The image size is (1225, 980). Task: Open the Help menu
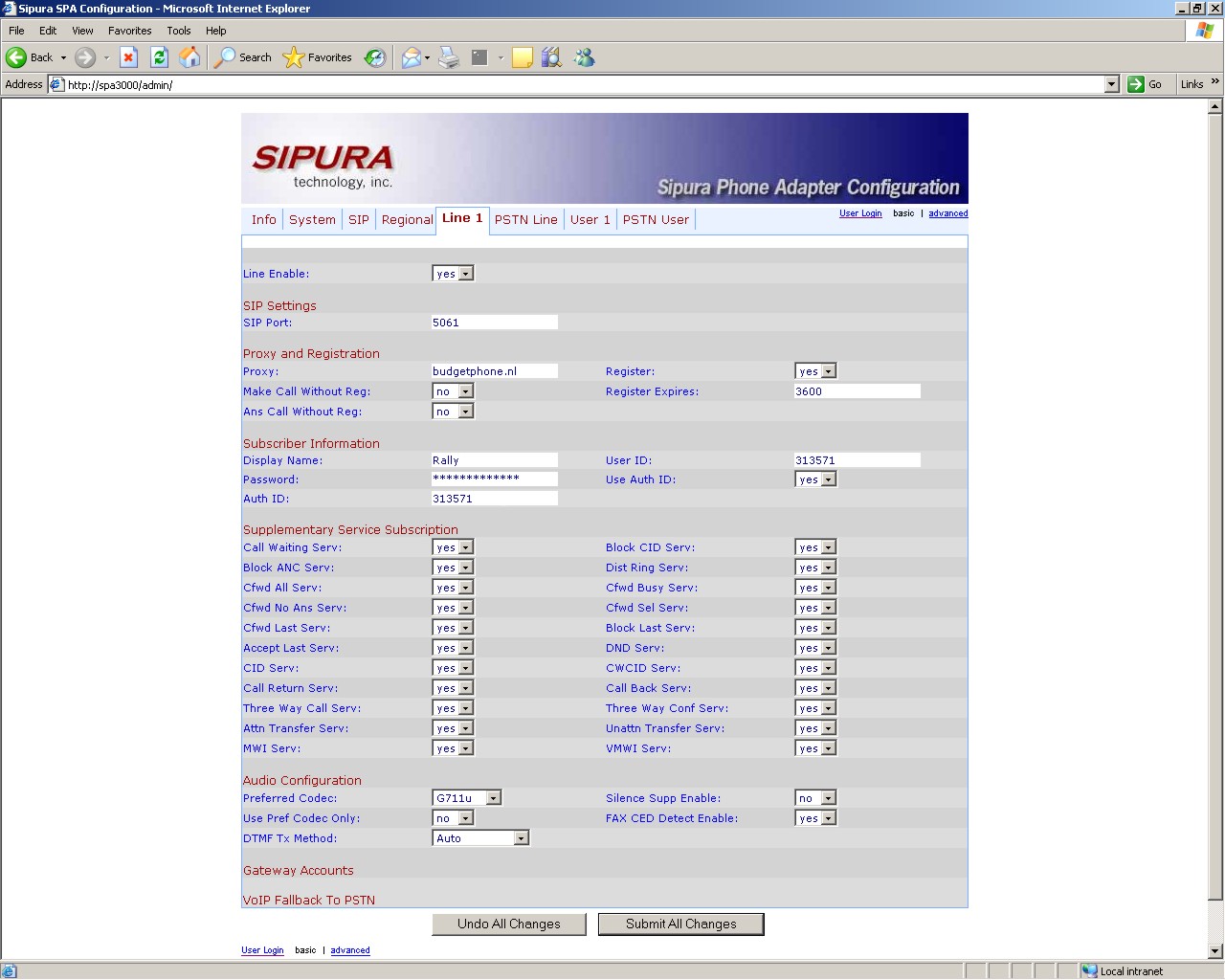tap(216, 31)
